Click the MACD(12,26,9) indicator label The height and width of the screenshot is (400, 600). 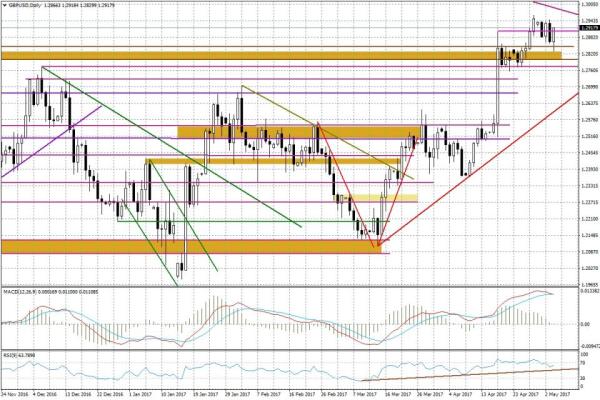[x=24, y=292]
